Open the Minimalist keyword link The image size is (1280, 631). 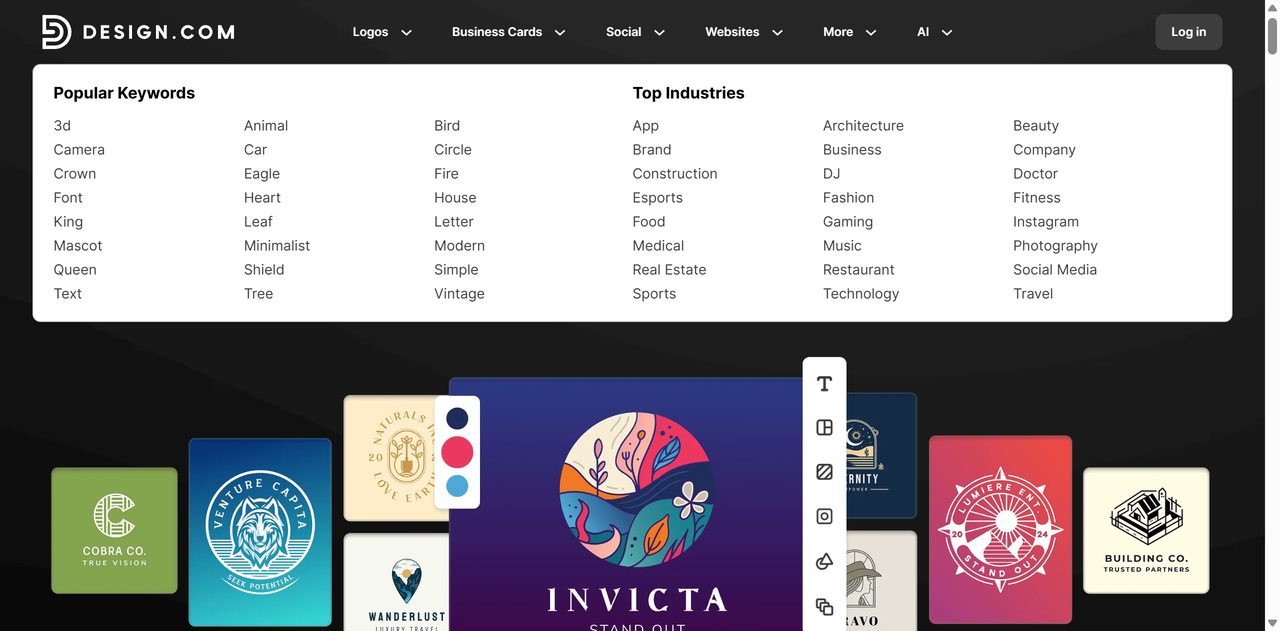[277, 246]
